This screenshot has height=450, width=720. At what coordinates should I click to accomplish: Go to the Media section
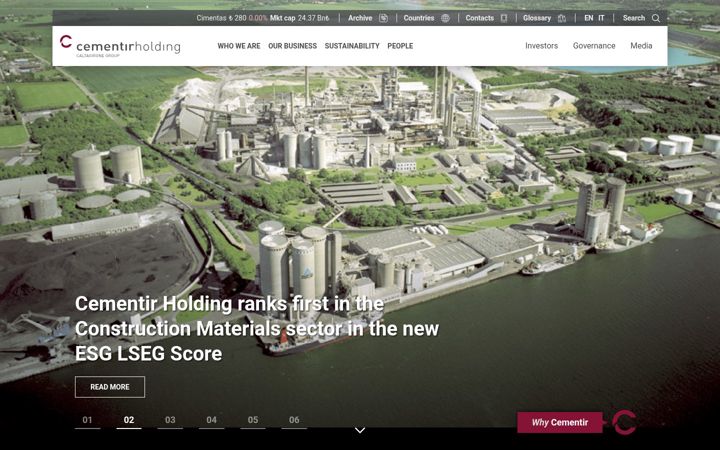[641, 46]
